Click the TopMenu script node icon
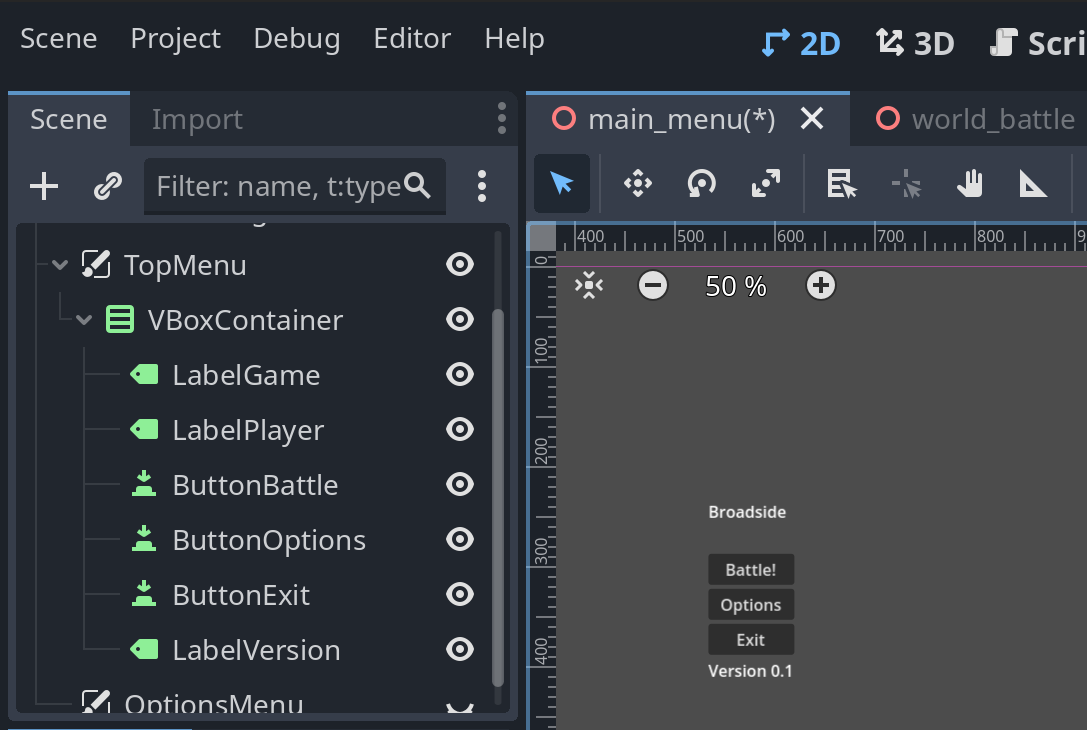Viewport: 1087px width, 730px height. pyautogui.click(x=96, y=265)
